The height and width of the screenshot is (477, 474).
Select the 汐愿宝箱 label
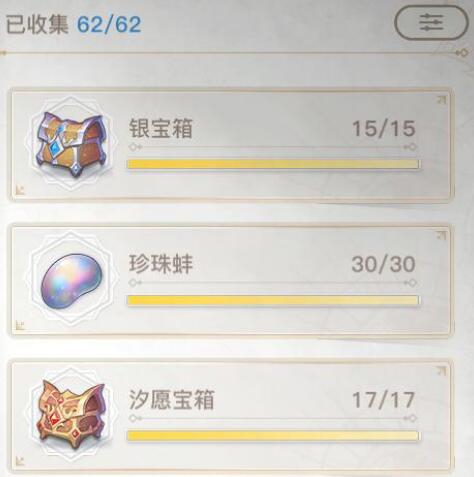[171, 399]
